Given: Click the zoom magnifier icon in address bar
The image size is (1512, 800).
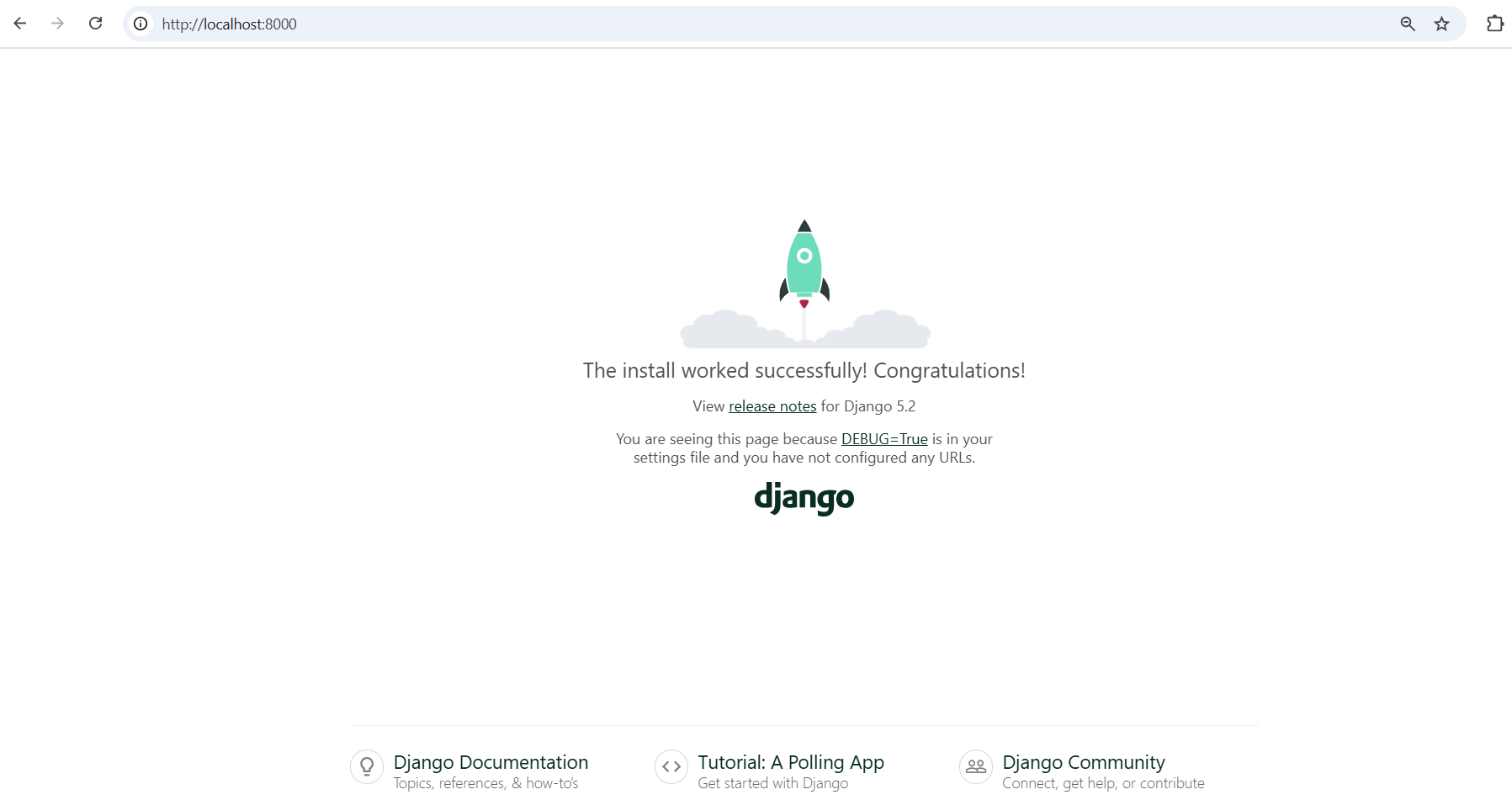Looking at the screenshot, I should (1408, 24).
